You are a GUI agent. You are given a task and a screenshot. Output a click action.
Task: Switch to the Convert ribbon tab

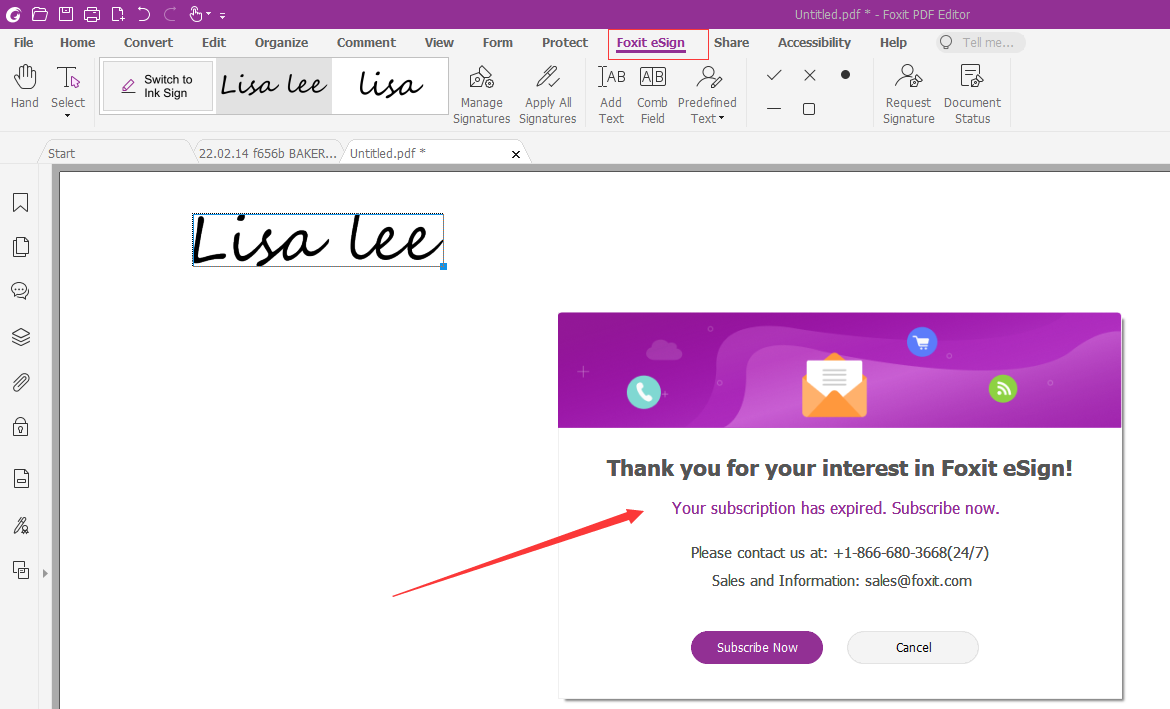coord(148,43)
